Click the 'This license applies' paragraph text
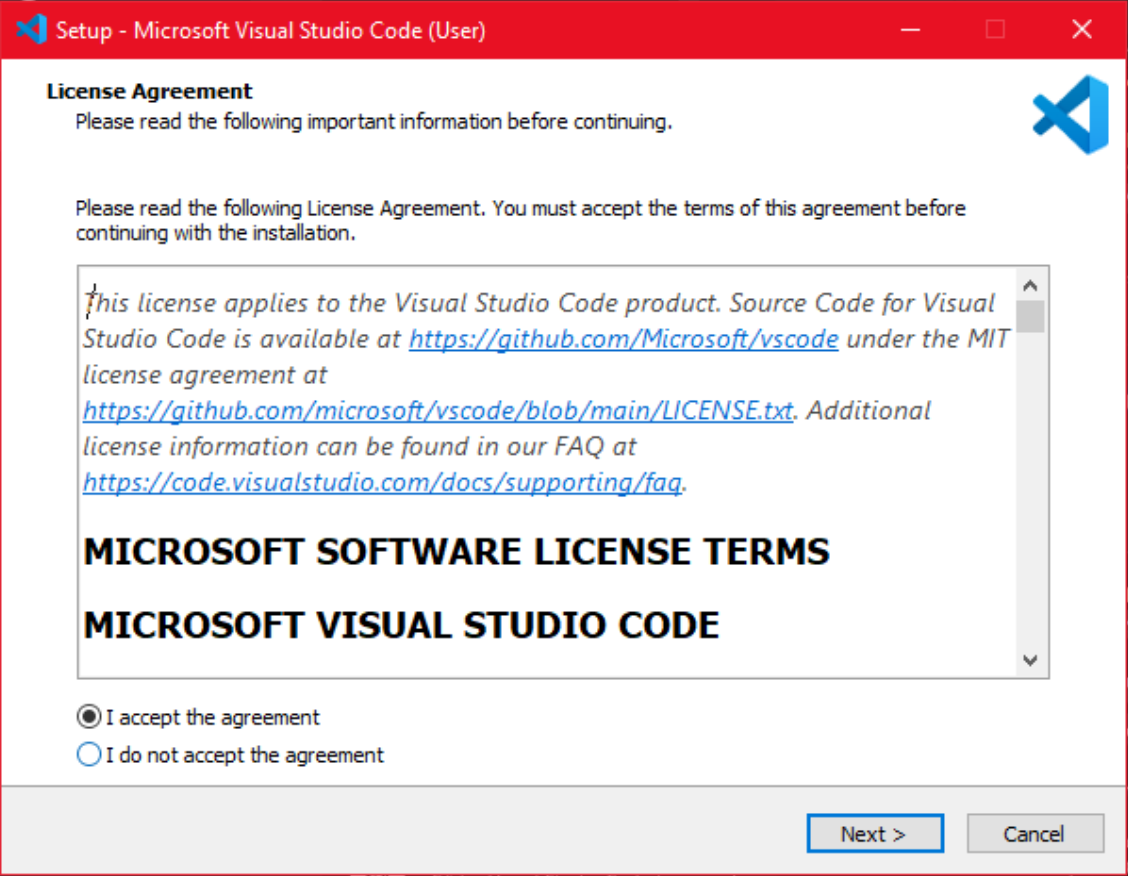The image size is (1128, 876). [547, 392]
